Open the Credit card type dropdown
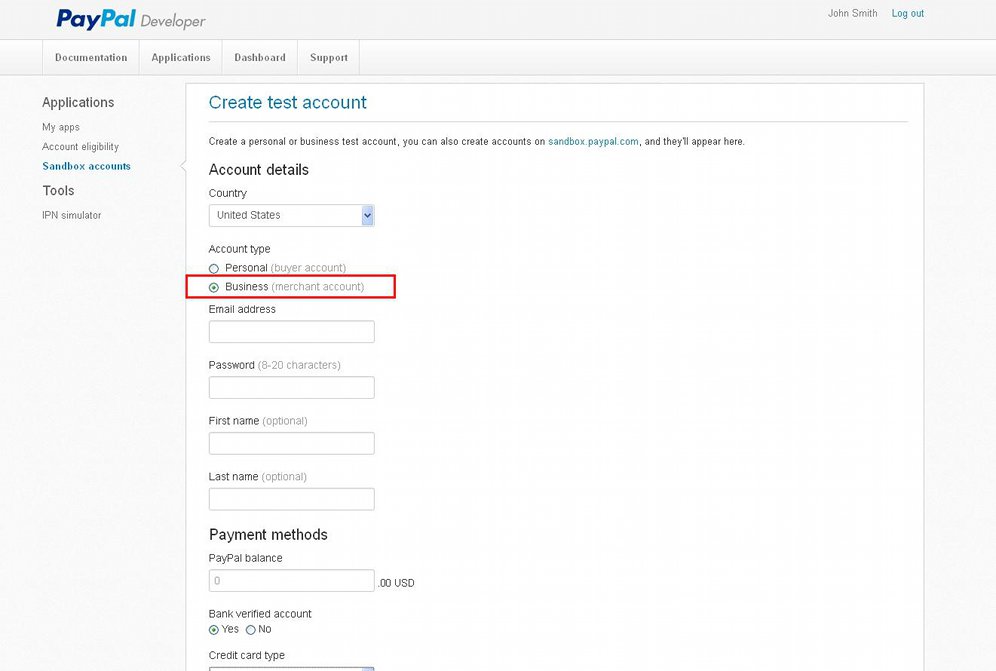Screen dimensions: 996x671 tap(292, 668)
